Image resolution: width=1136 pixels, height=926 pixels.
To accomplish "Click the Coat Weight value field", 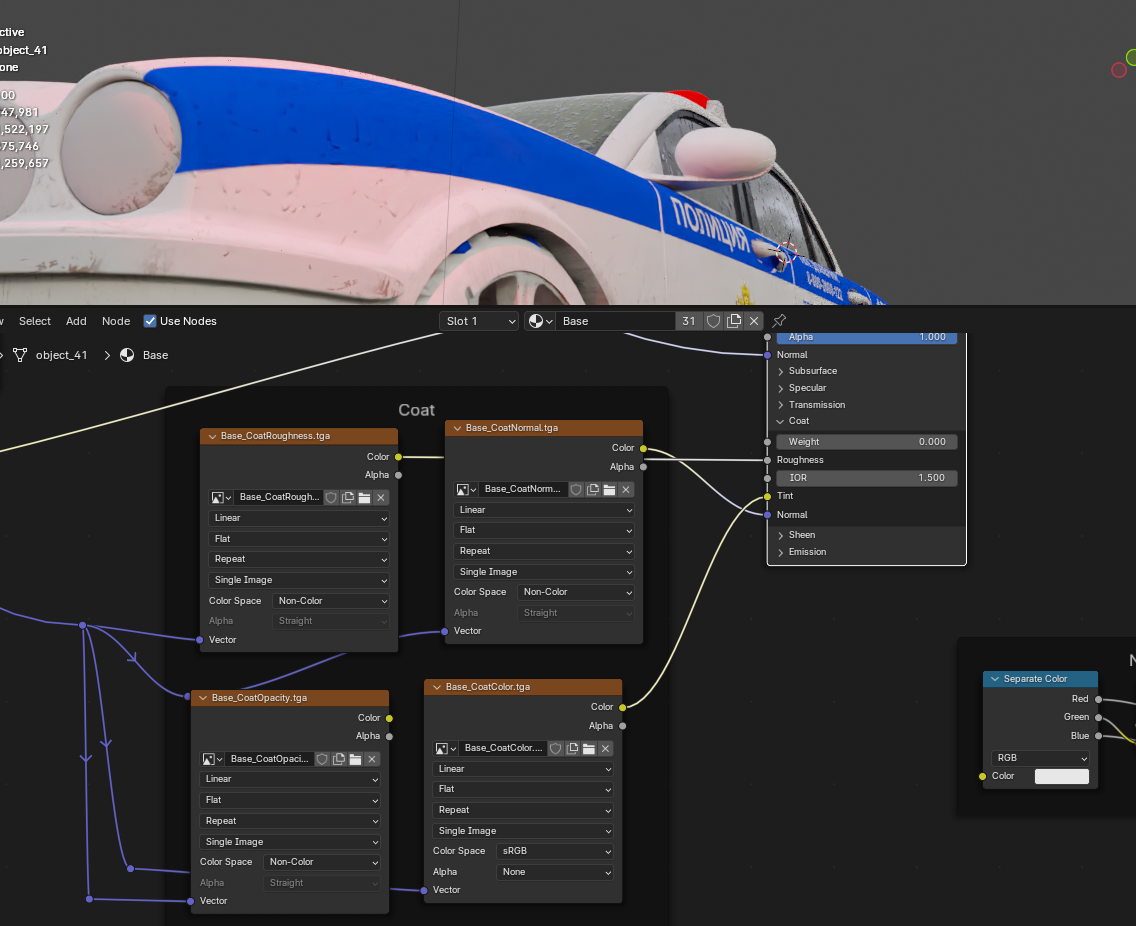I will click(866, 441).
